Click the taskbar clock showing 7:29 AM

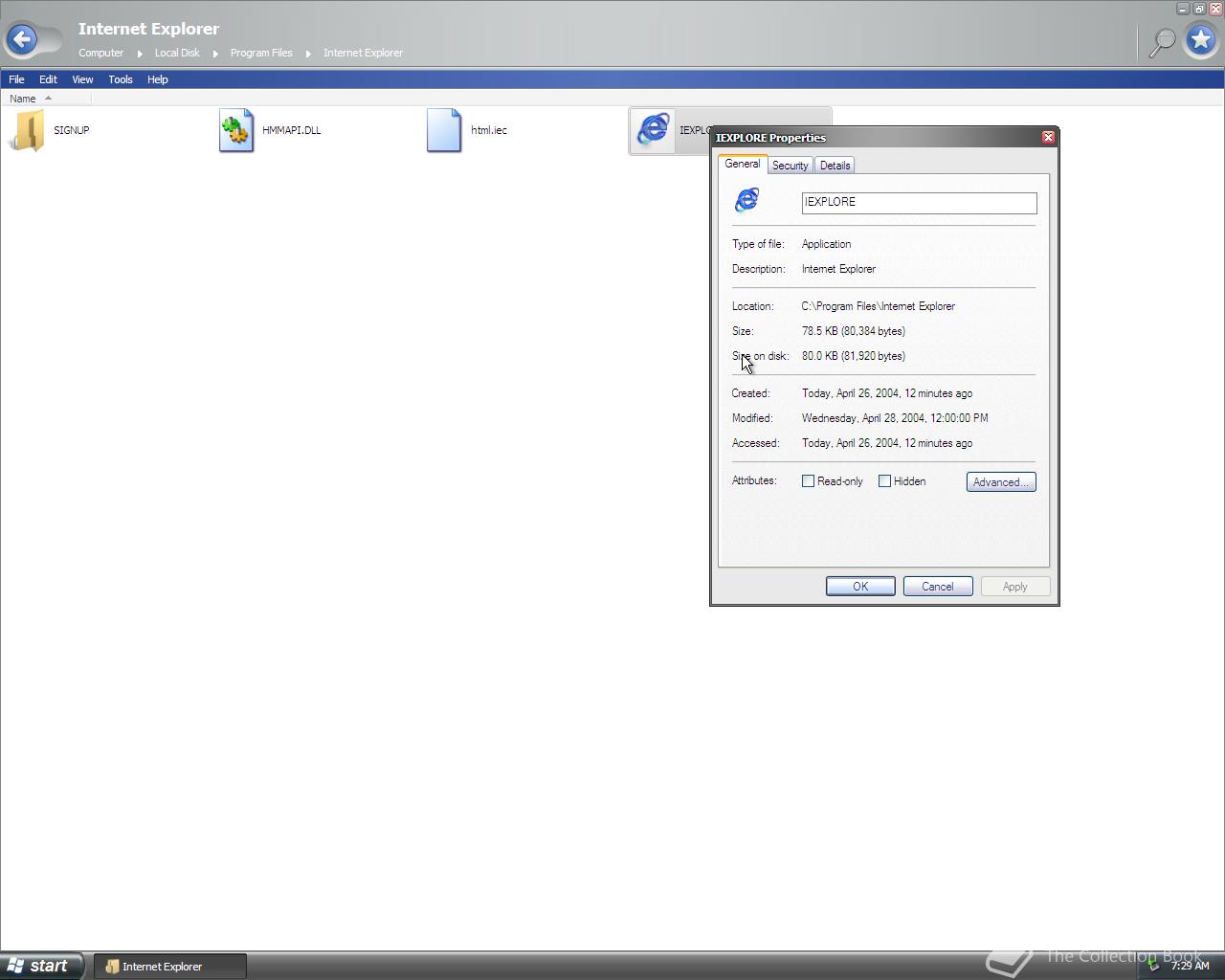coord(1191,966)
